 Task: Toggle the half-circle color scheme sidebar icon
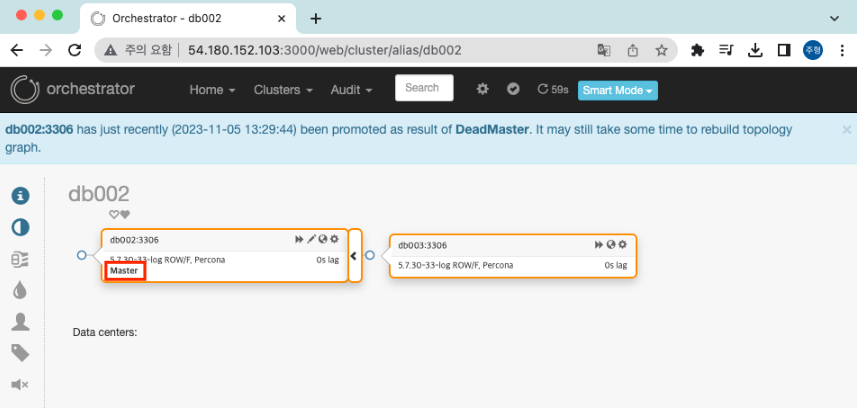[x=20, y=228]
